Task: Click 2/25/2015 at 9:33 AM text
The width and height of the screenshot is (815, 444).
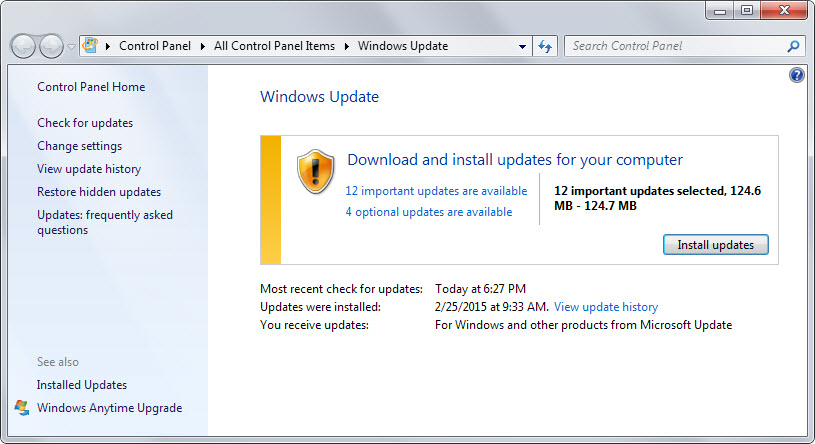Action: click(x=491, y=307)
